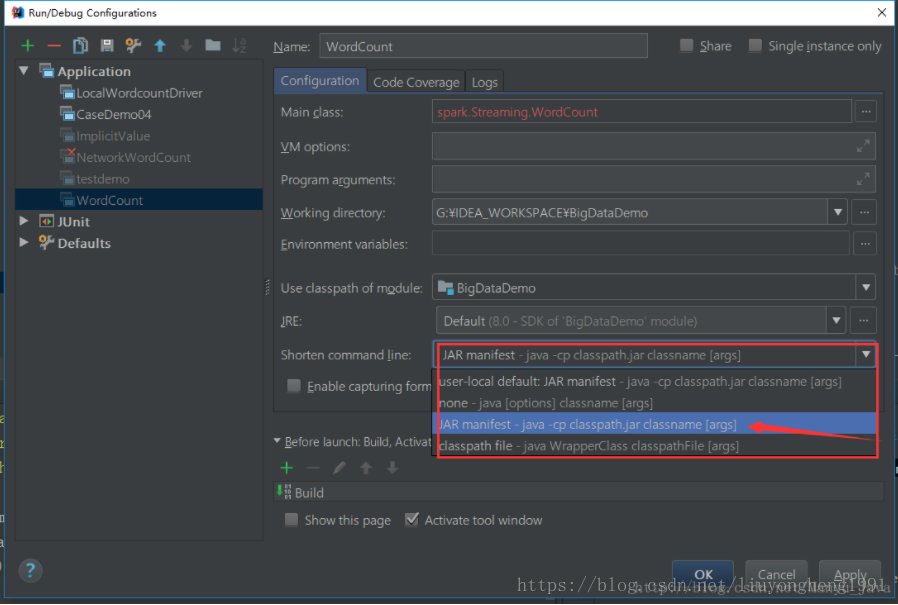Move before-launch task up

coord(365,468)
